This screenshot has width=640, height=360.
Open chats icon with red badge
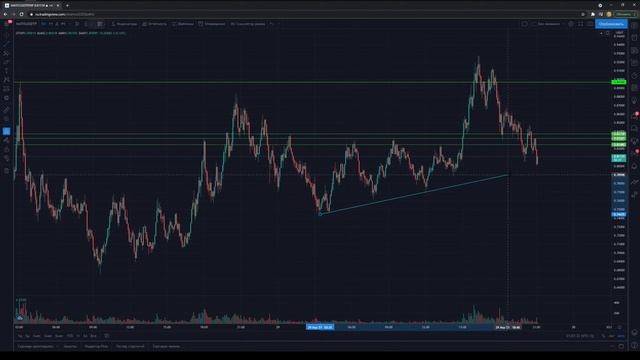coord(634,116)
